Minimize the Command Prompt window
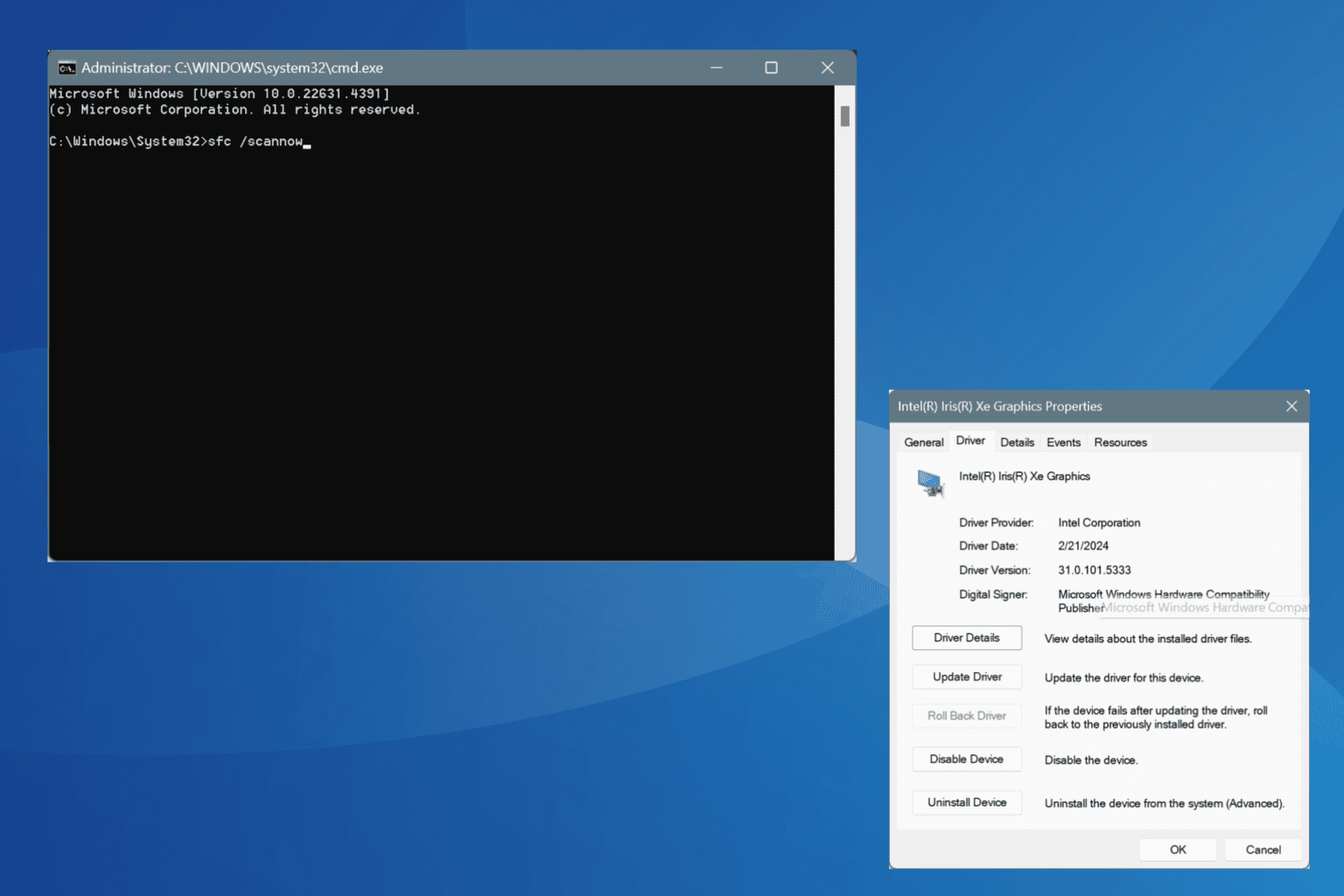1344x896 pixels. click(x=717, y=67)
